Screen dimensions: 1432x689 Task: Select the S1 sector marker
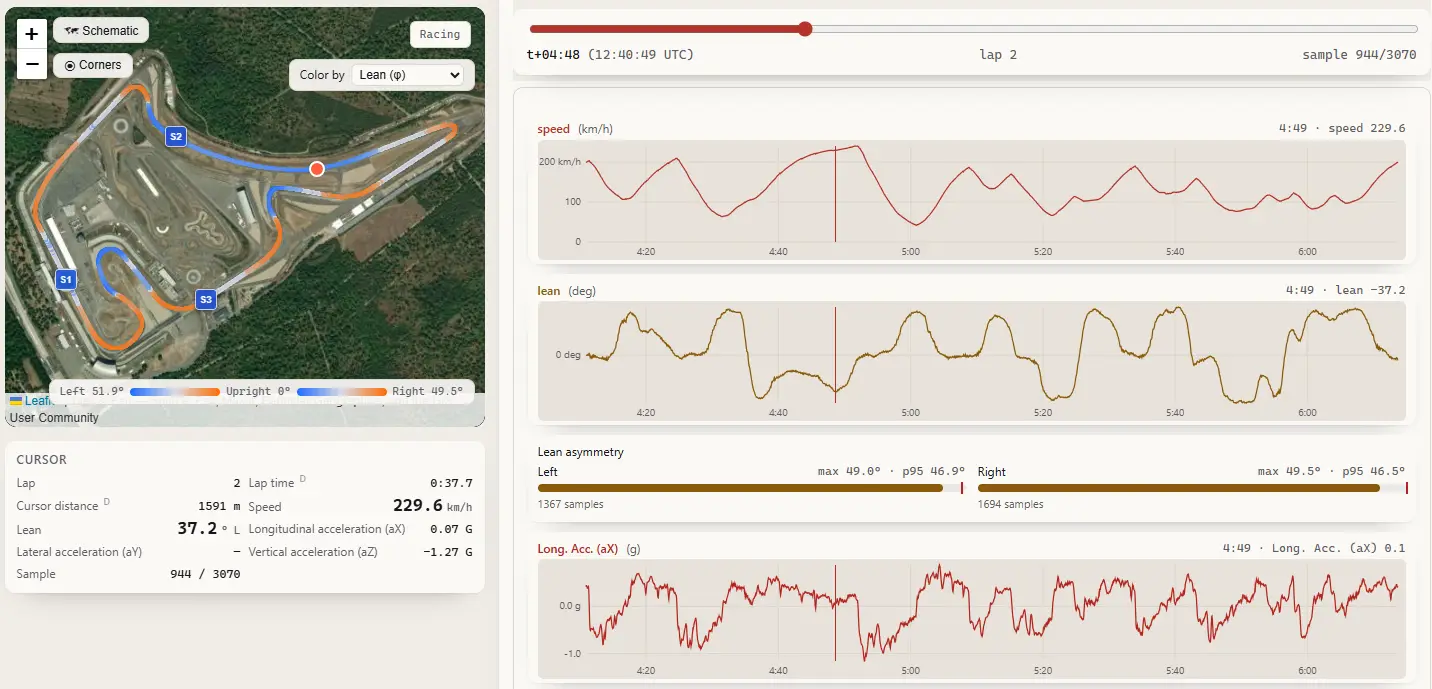(66, 280)
